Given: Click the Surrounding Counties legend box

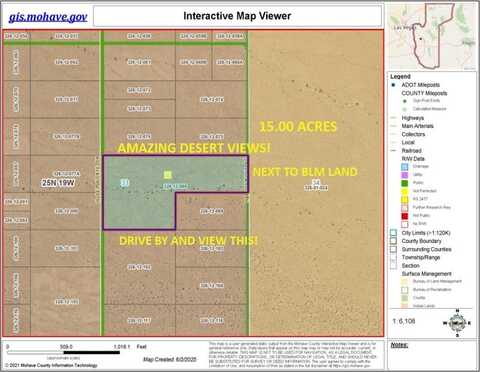Looking at the screenshot, I should point(393,249).
